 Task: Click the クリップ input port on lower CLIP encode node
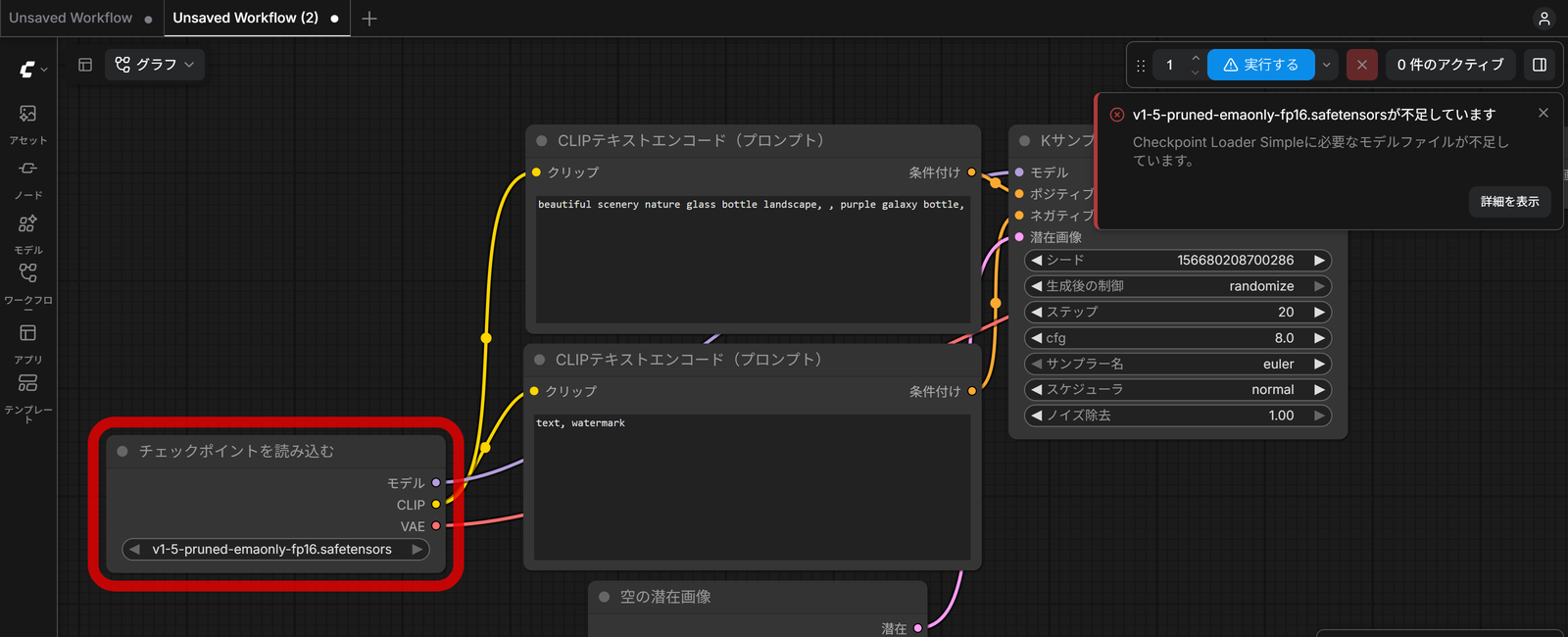[x=534, y=391]
